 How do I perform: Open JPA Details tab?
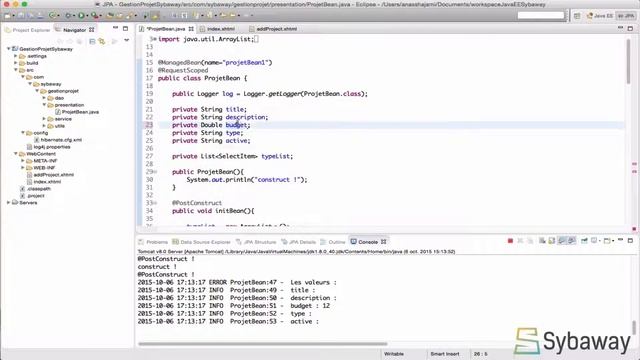pos(298,242)
